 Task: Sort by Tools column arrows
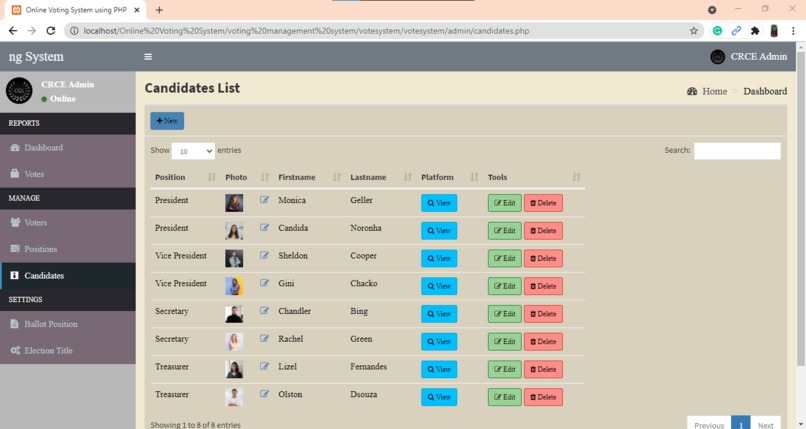point(576,177)
